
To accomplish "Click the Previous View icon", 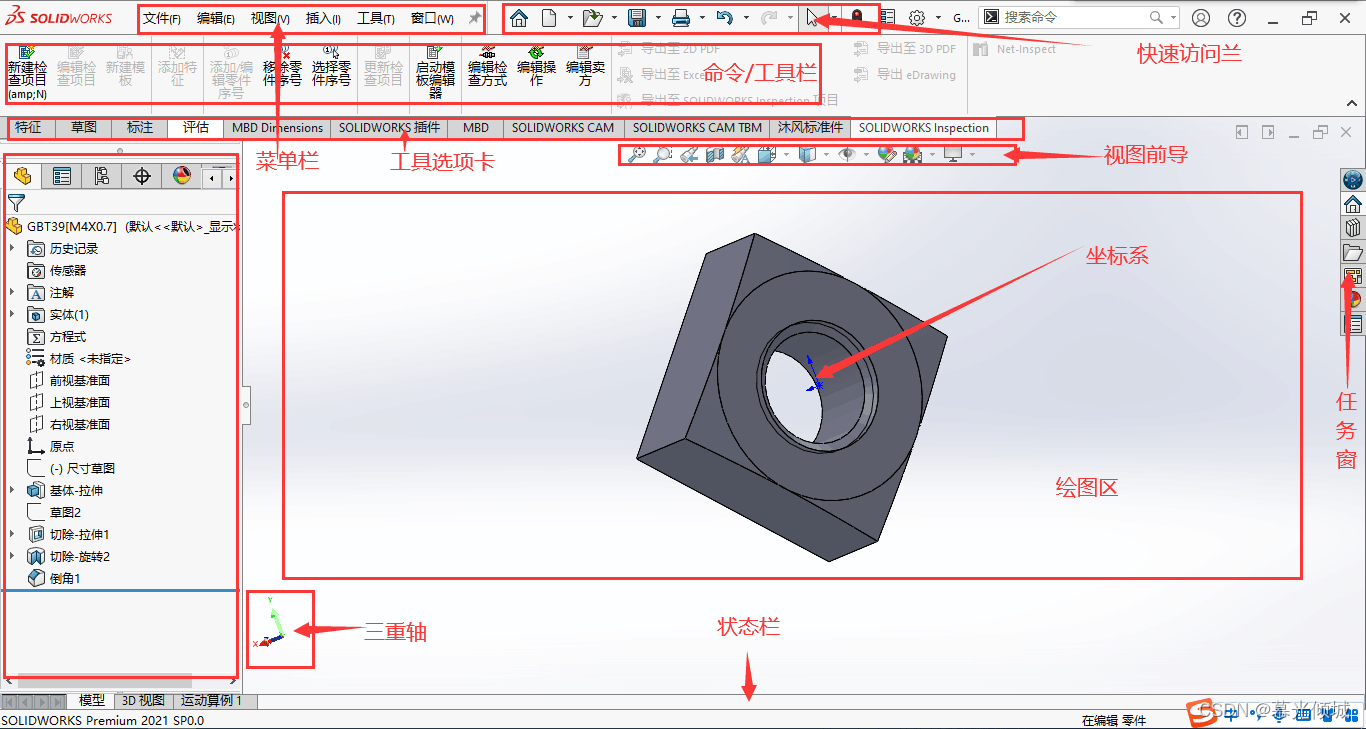I will 688,154.
